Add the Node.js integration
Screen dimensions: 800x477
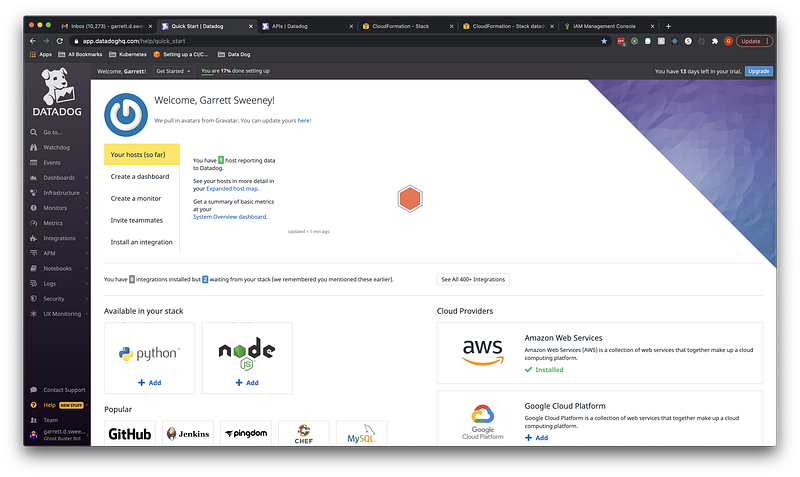[x=247, y=383]
